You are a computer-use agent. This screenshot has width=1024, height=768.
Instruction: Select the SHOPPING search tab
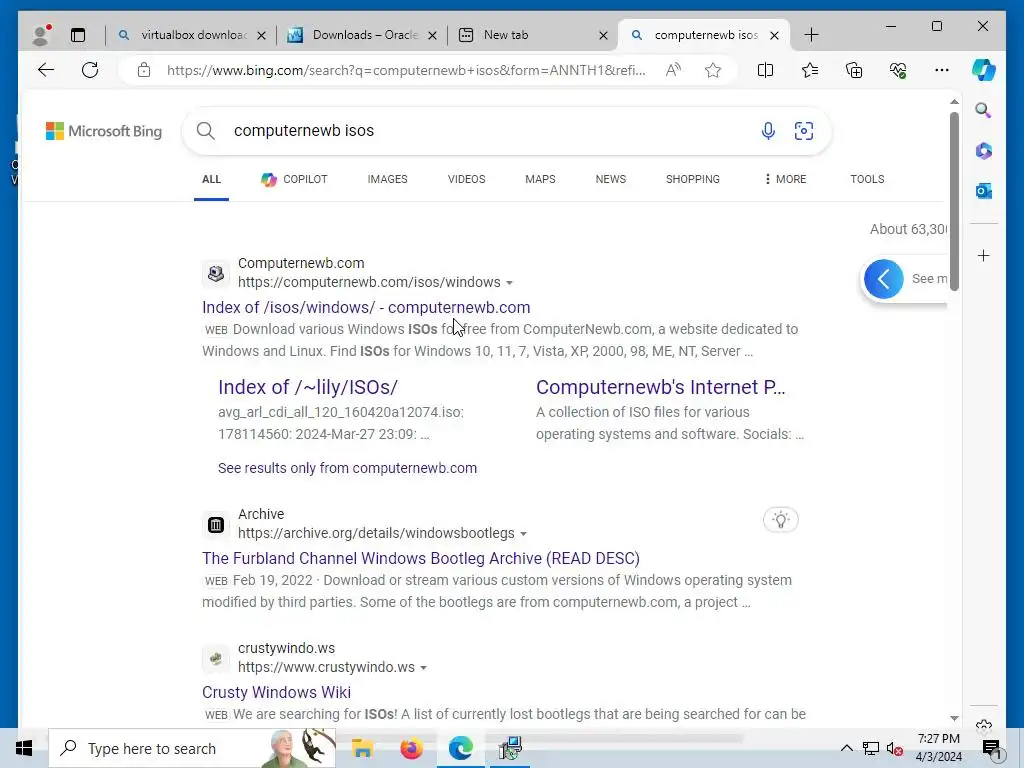click(693, 179)
